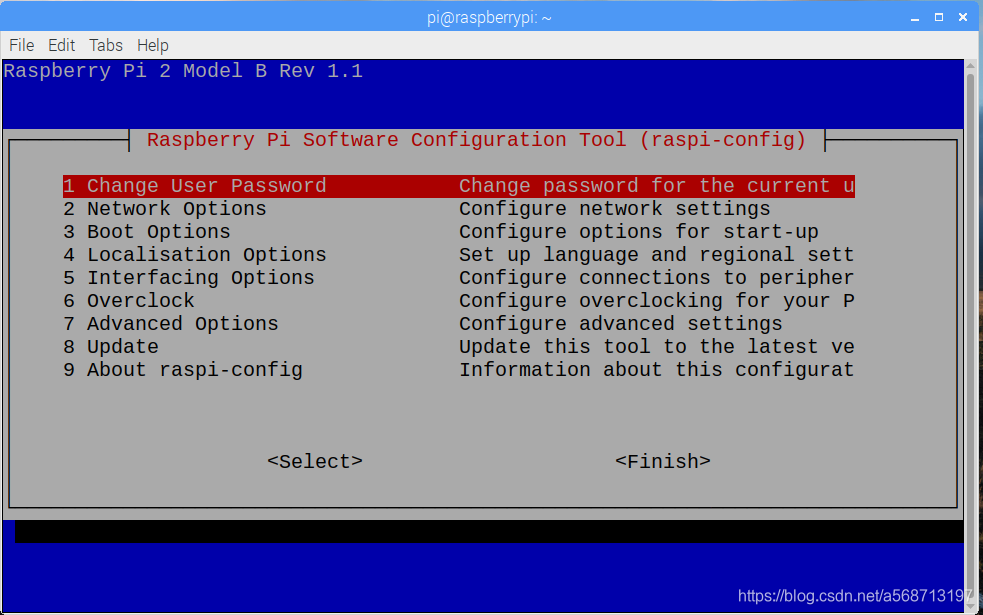Screen dimensions: 983x615
Task: Choose '9 About raspi-config' row
Action: (x=458, y=370)
